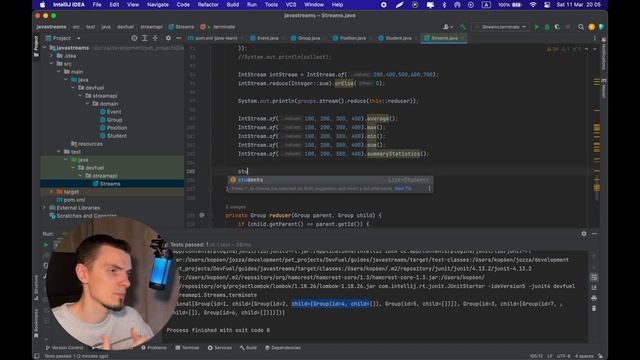Click Wi-Fi icon in menu bar

[x=533, y=5]
